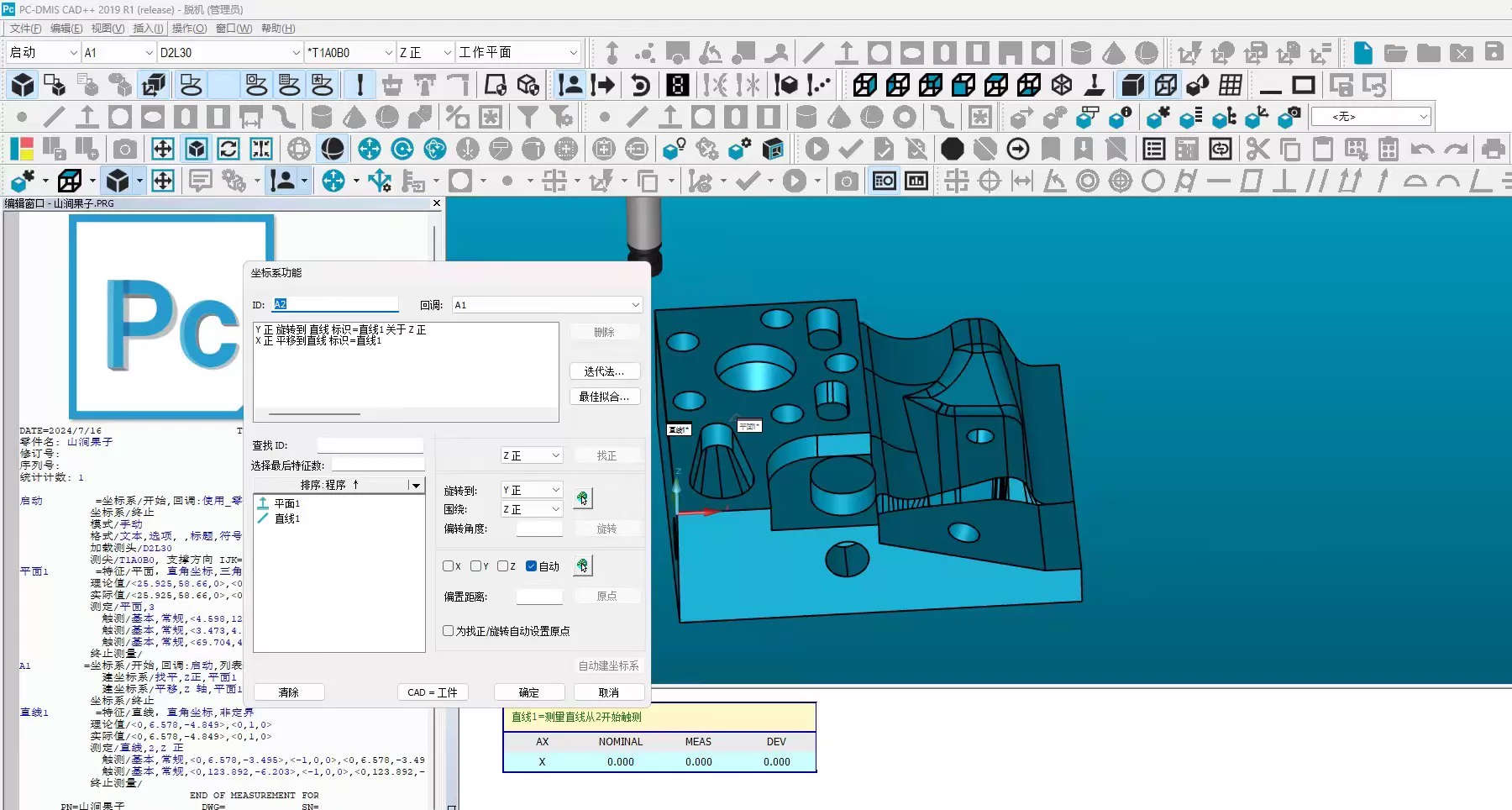The height and width of the screenshot is (810, 1512).
Task: Open the 文件(F) menu
Action: click(x=25, y=29)
